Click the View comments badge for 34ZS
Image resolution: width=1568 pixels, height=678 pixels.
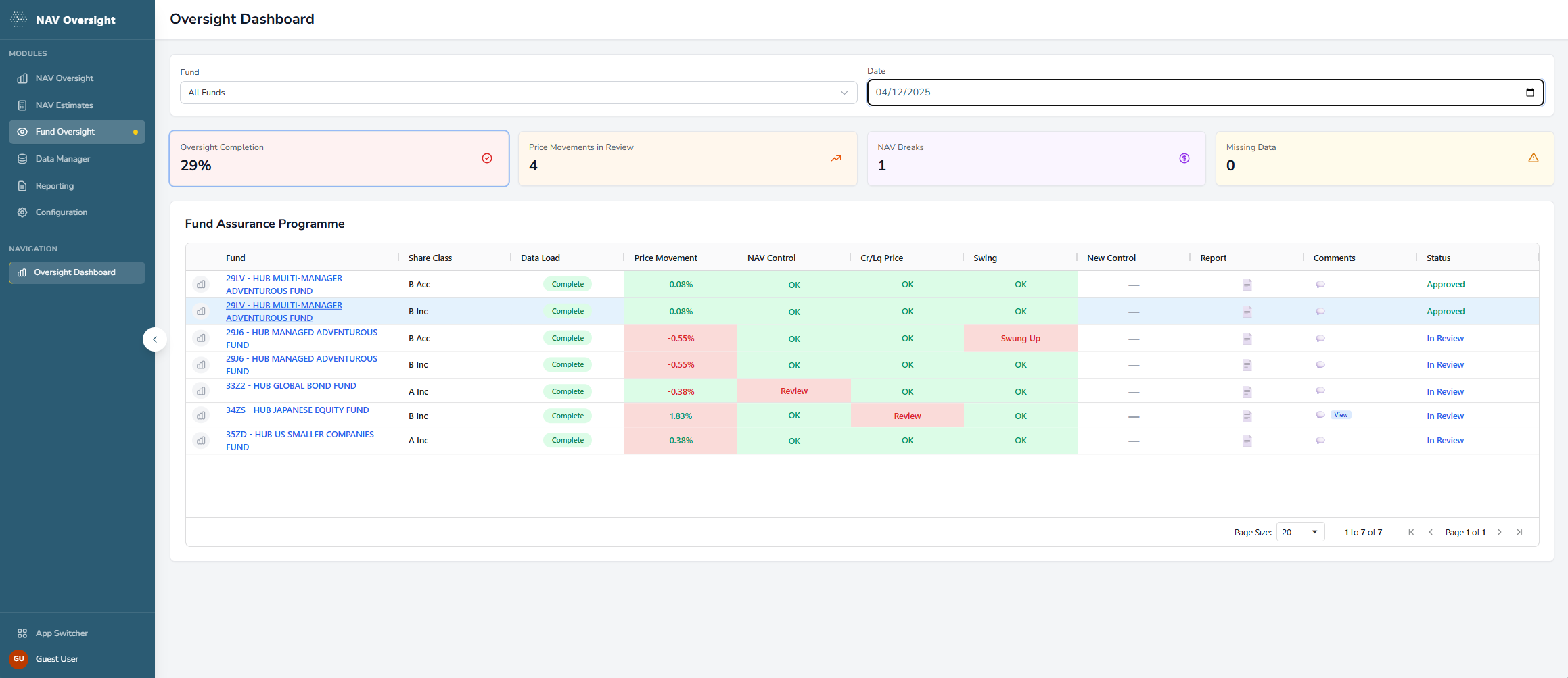1341,415
